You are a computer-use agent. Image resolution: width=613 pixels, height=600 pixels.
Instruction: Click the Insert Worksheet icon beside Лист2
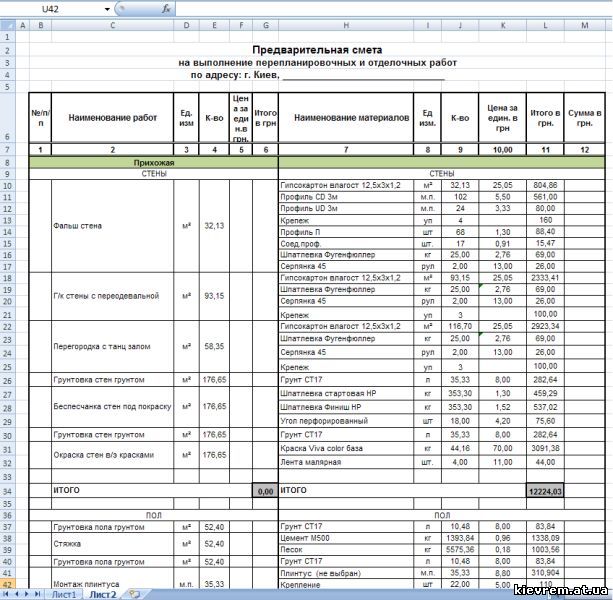click(134, 594)
